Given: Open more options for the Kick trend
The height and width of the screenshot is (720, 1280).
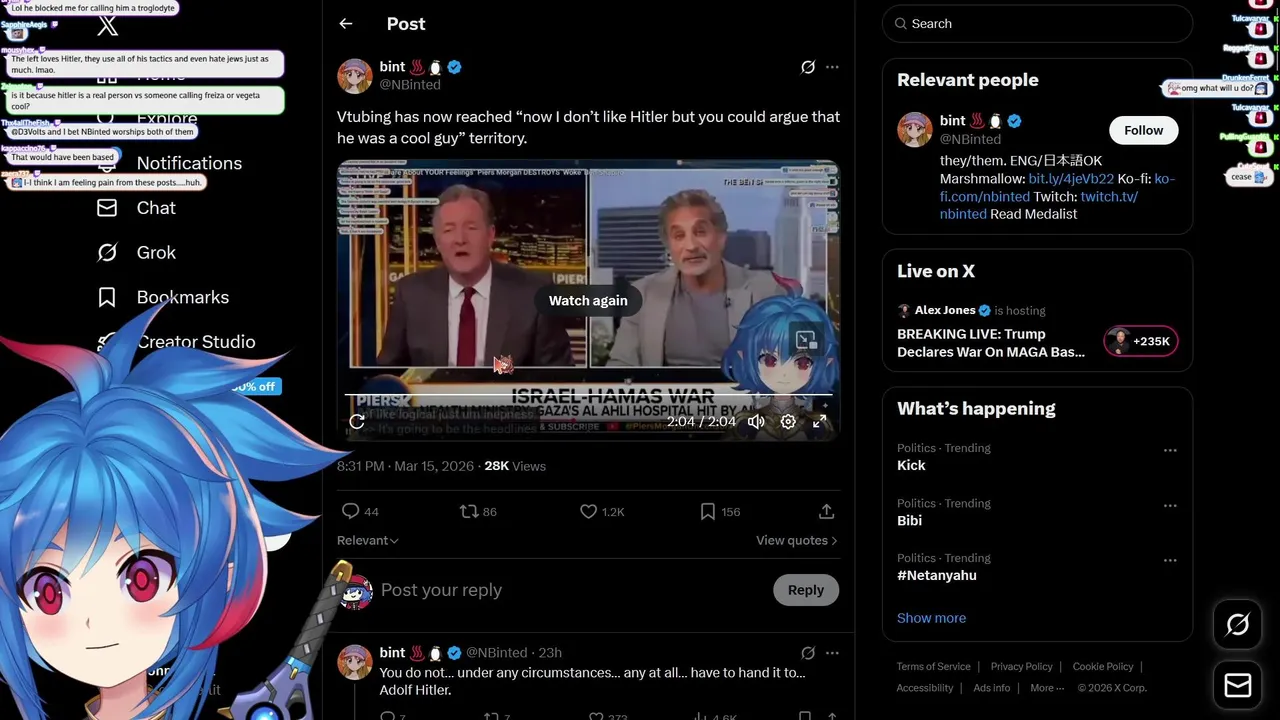Looking at the screenshot, I should click(1170, 450).
